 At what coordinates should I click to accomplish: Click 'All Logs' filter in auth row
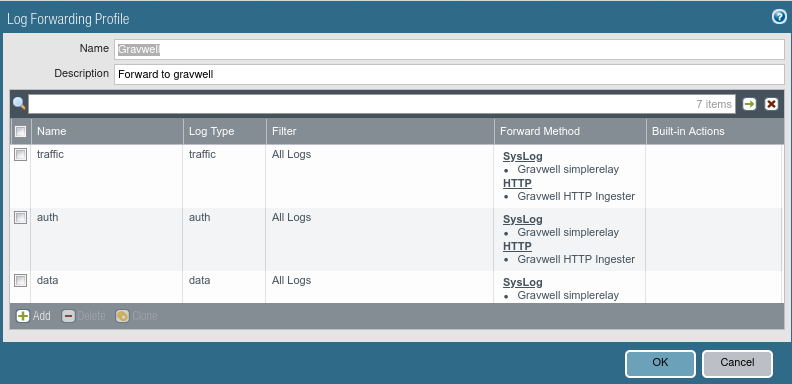click(x=291, y=218)
